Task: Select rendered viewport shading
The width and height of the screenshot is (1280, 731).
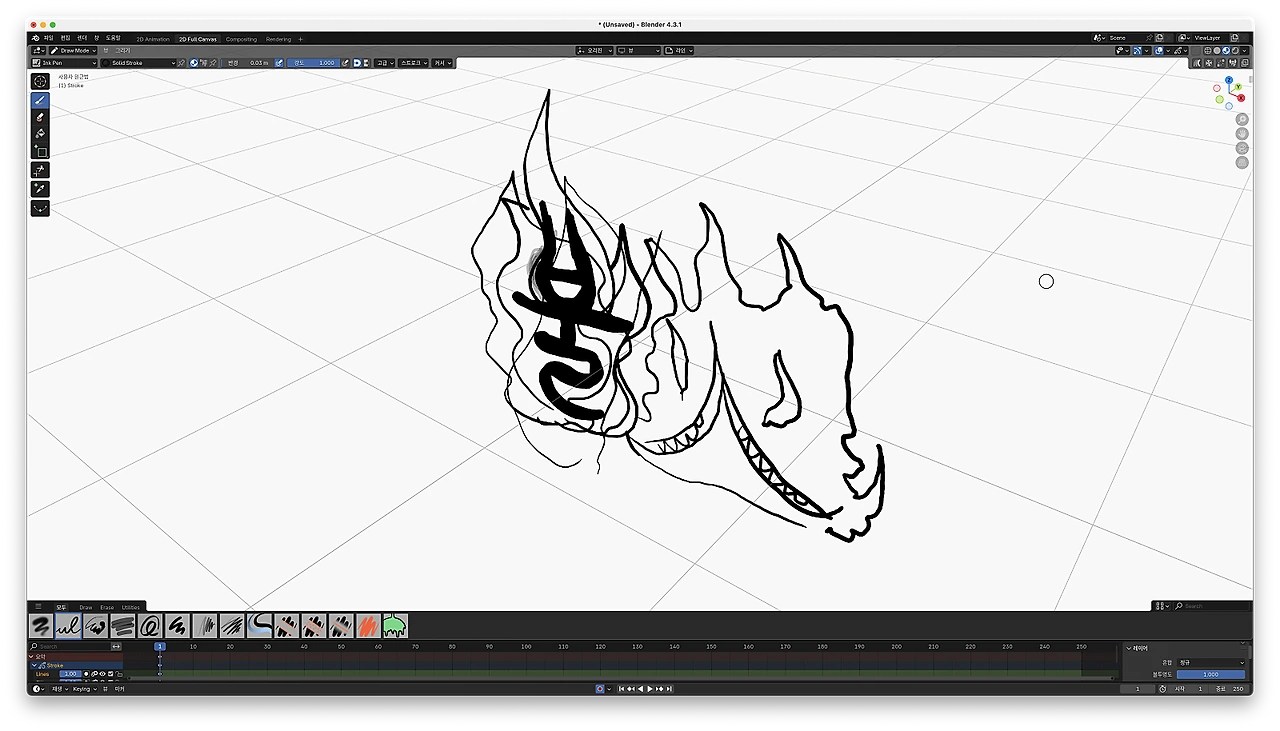Action: click(1236, 50)
